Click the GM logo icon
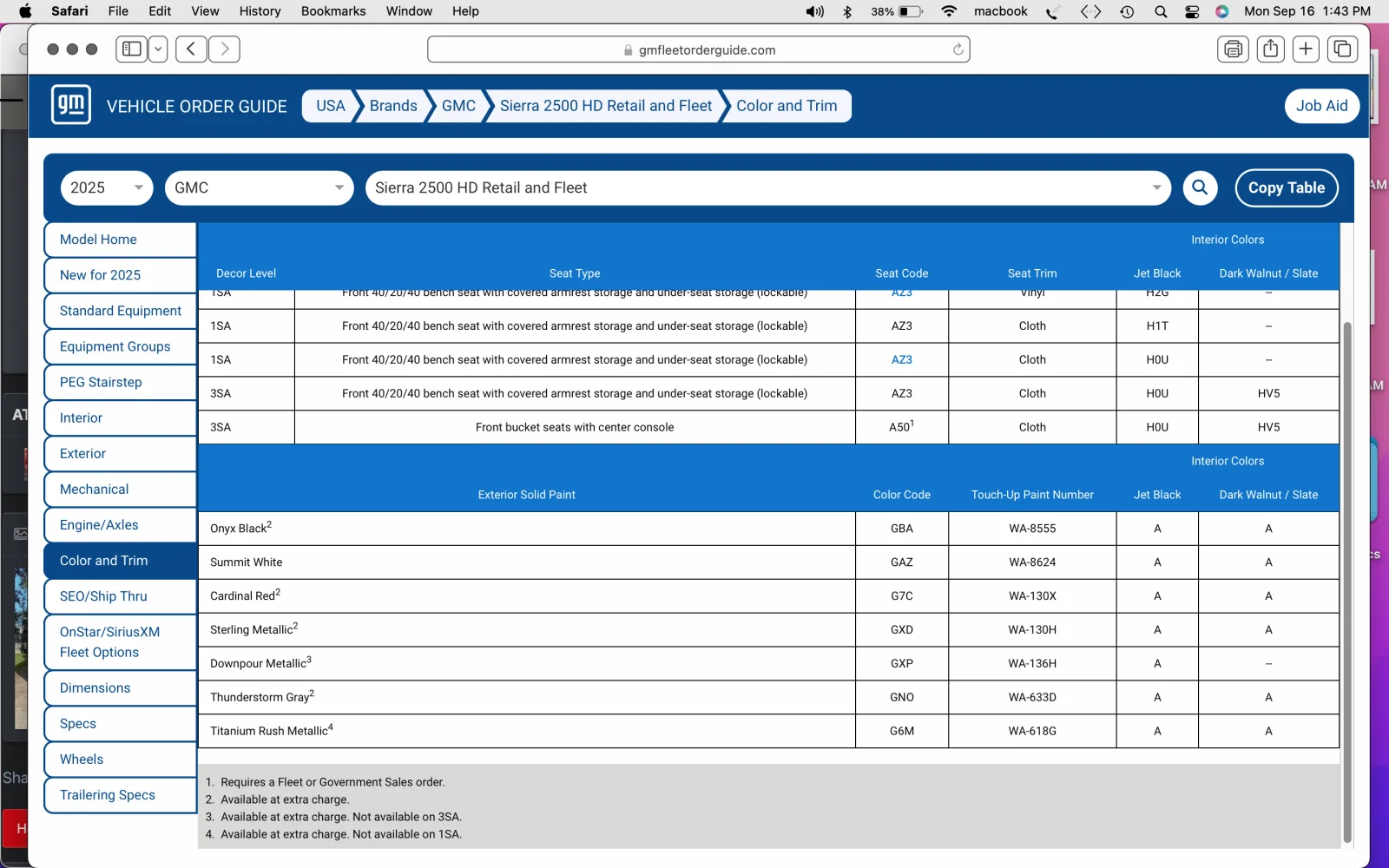 [x=70, y=105]
